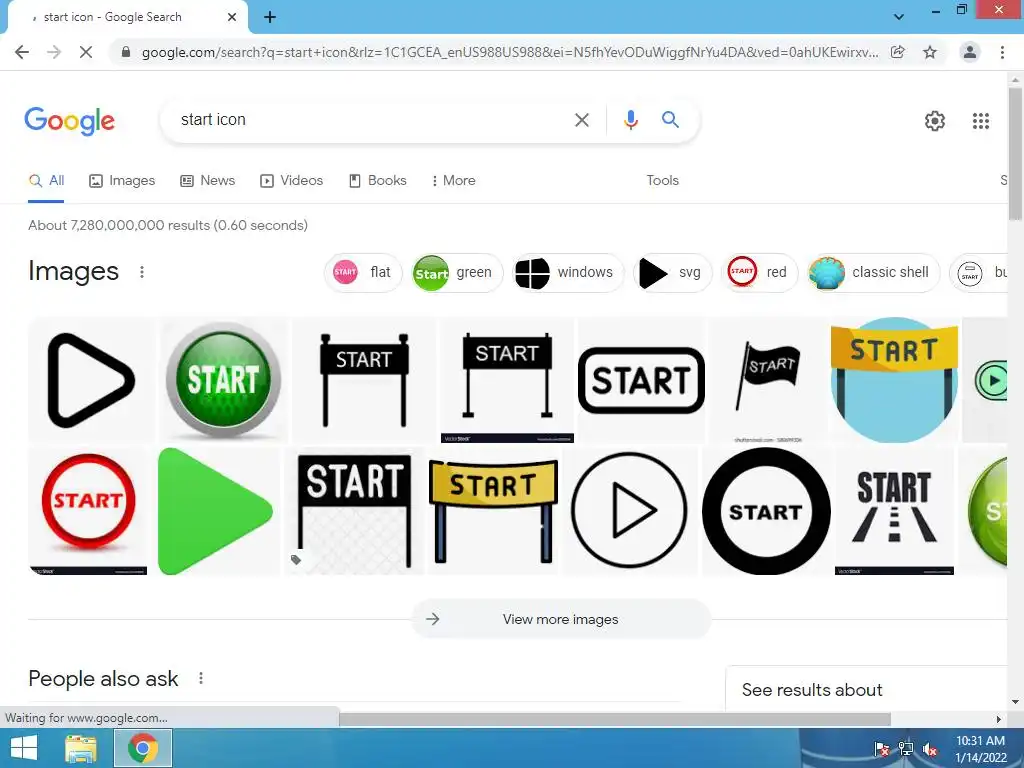Open the thick black ring START image
The image size is (1024, 768).
coord(766,511)
